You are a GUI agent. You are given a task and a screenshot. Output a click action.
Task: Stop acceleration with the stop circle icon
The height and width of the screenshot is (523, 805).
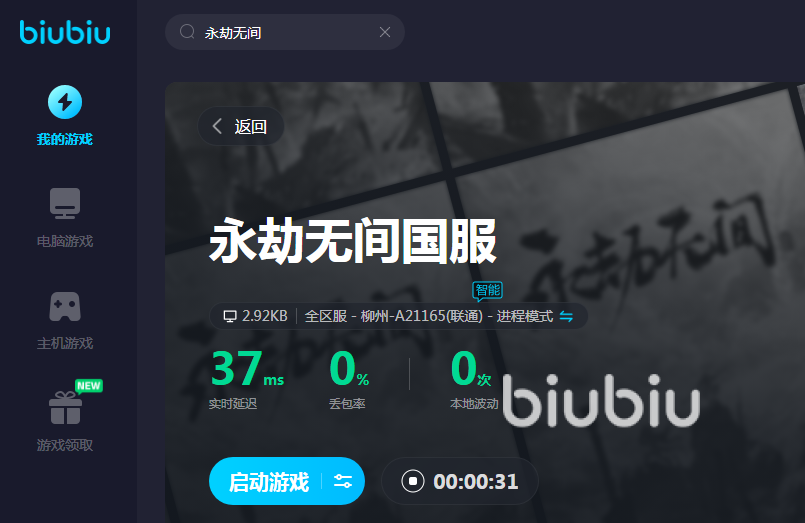pyautogui.click(x=413, y=481)
